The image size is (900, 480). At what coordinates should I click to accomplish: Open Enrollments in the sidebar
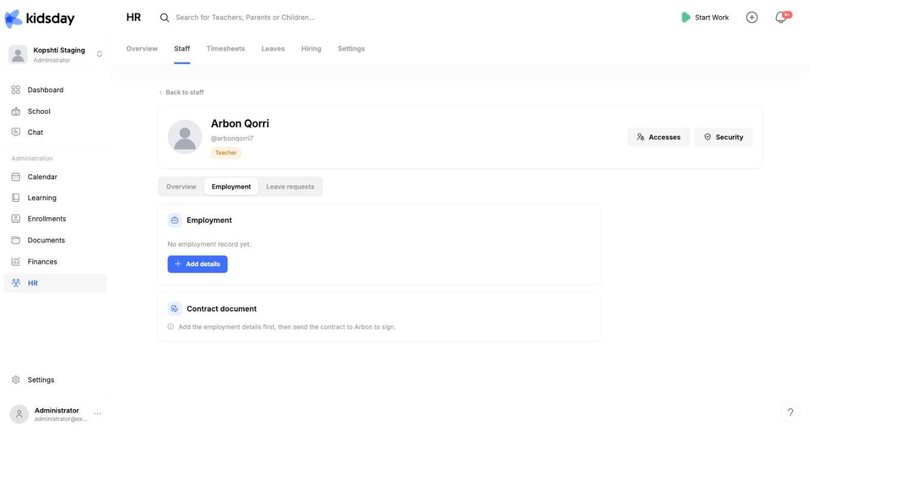click(x=55, y=219)
